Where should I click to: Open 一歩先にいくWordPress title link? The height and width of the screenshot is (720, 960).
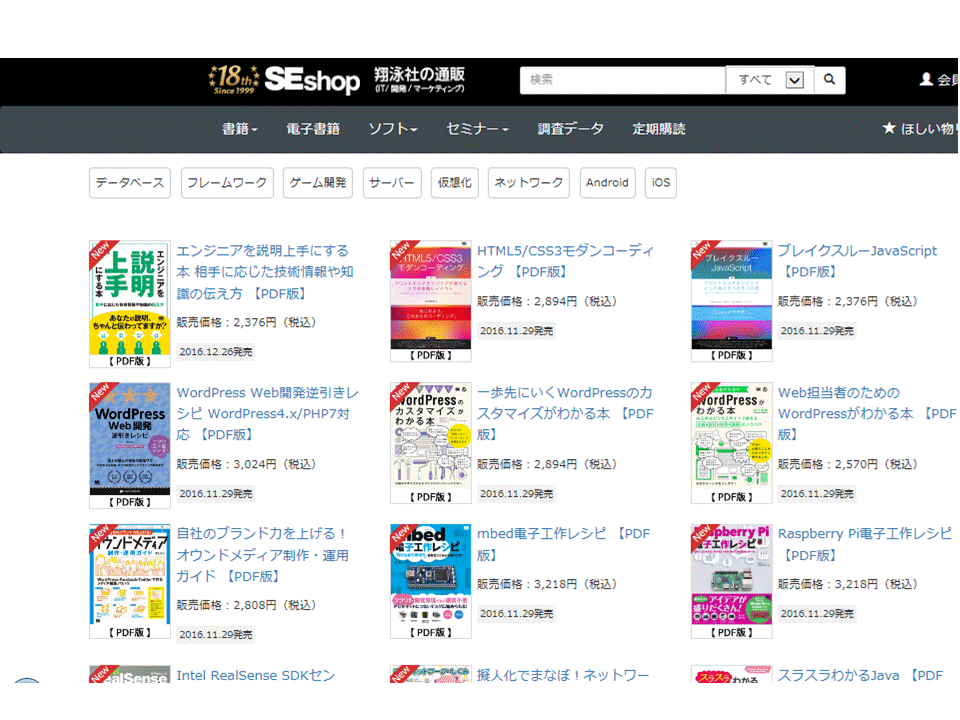[565, 413]
